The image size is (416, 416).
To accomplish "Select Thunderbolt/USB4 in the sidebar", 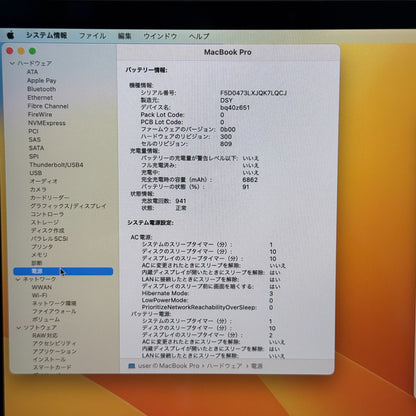I will [x=56, y=165].
